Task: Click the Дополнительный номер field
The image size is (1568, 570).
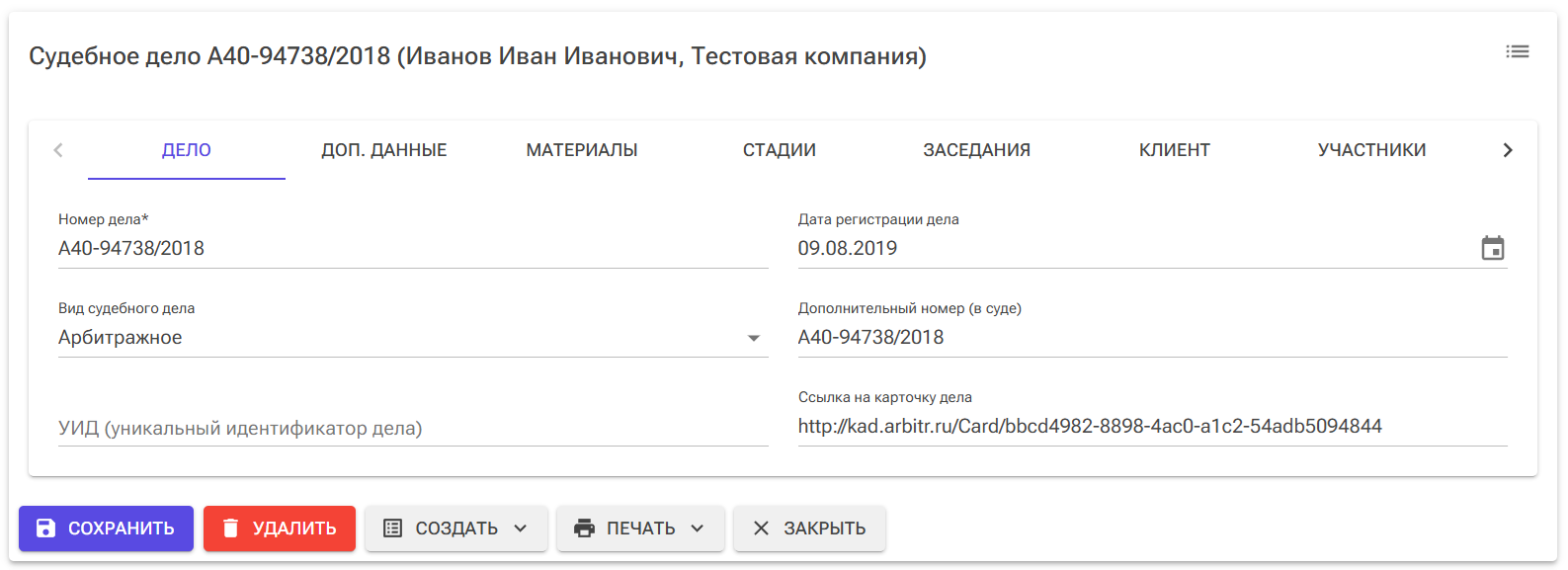Action: (x=1151, y=338)
